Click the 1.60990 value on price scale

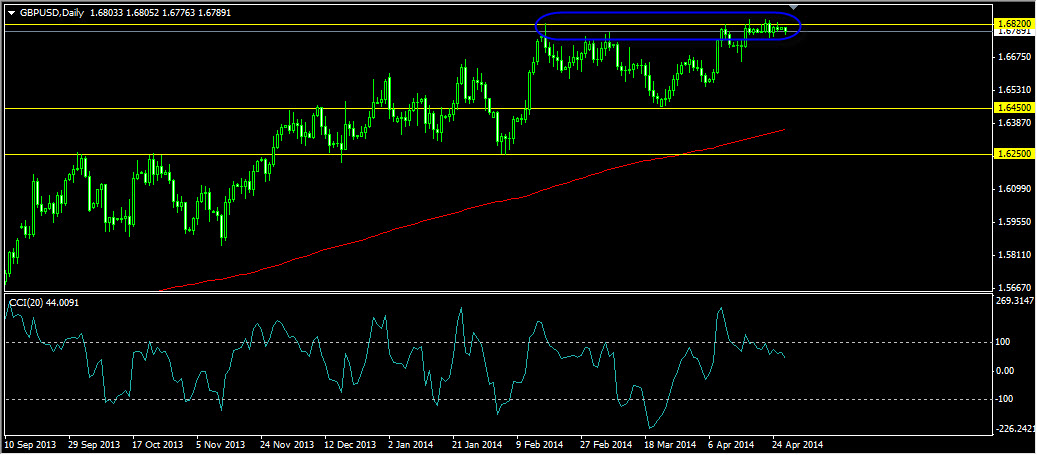(1012, 189)
